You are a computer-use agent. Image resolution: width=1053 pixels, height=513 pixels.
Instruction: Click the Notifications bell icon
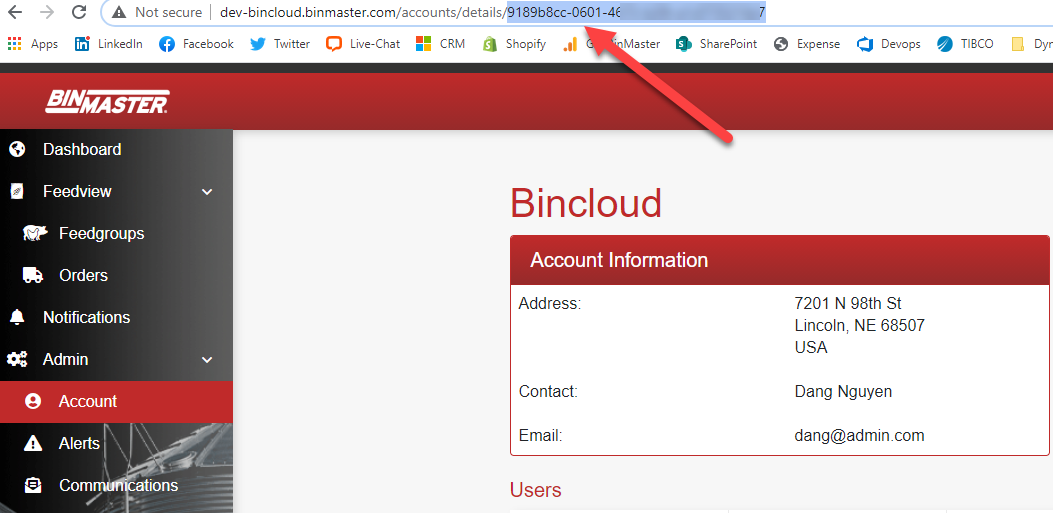(x=17, y=317)
